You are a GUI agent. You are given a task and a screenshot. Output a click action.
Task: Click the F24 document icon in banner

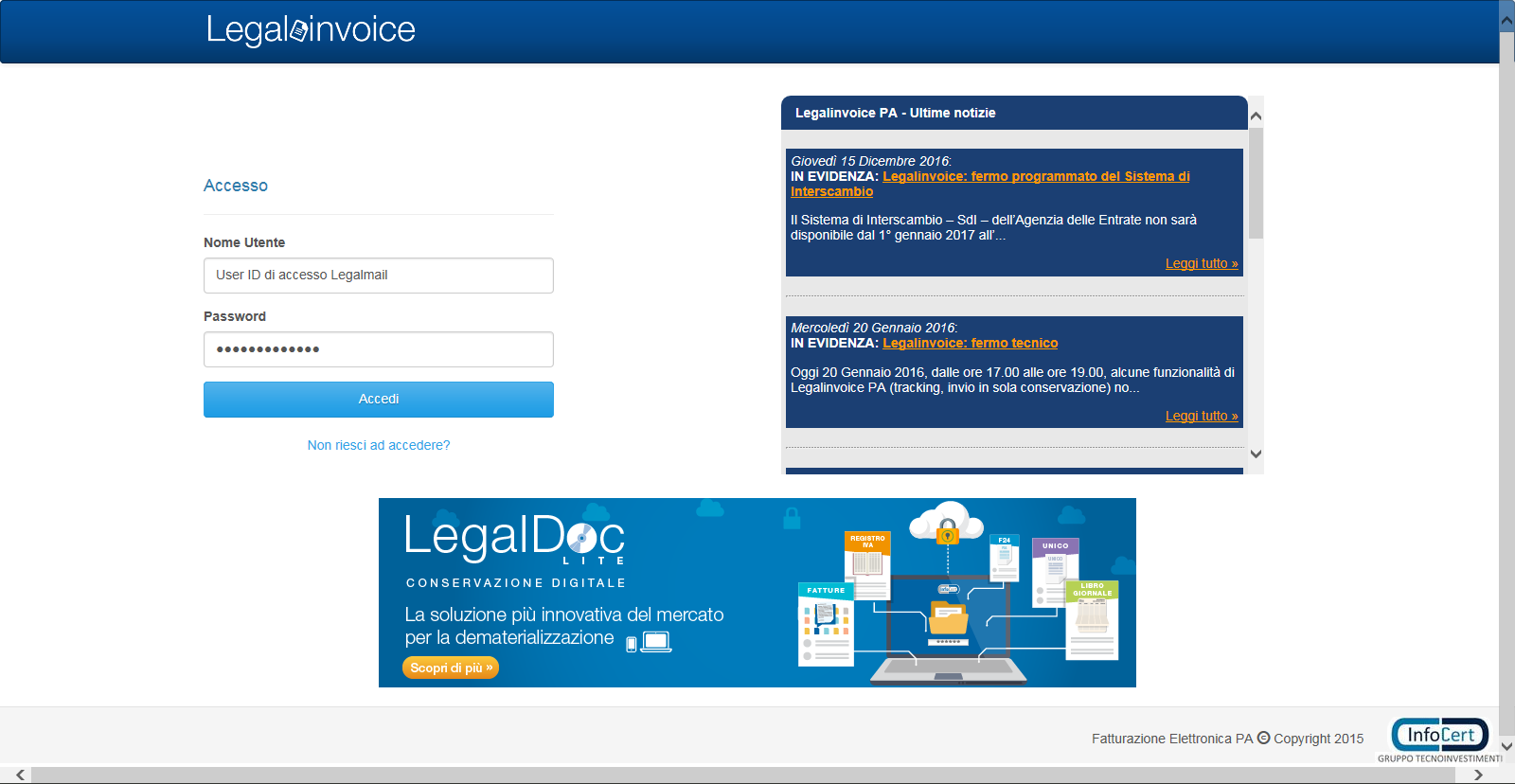(x=1005, y=558)
